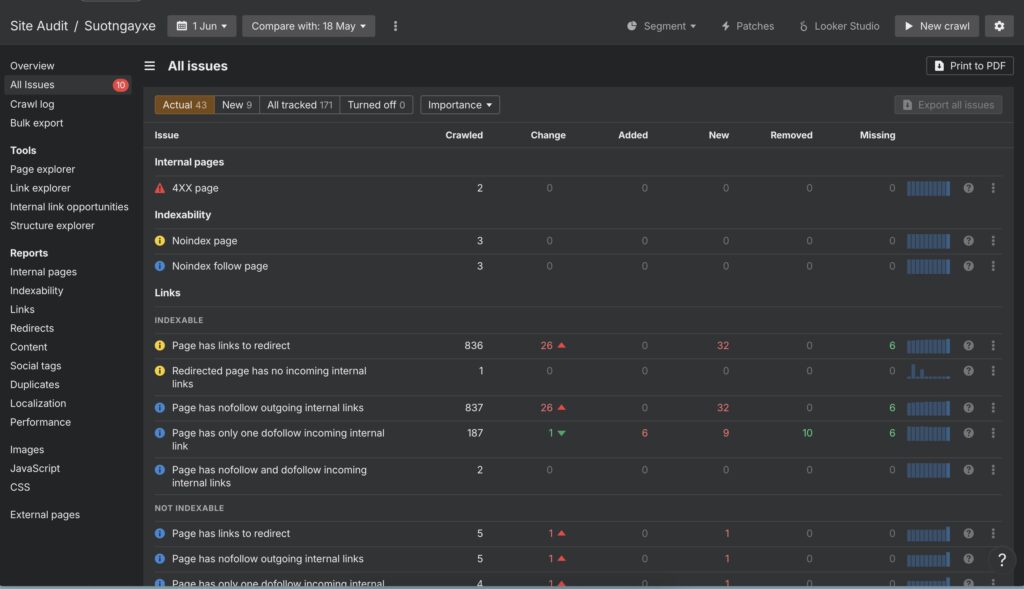Click help icon for indexable Page has links to redirect
1024x589 pixels.
pyautogui.click(x=968, y=345)
